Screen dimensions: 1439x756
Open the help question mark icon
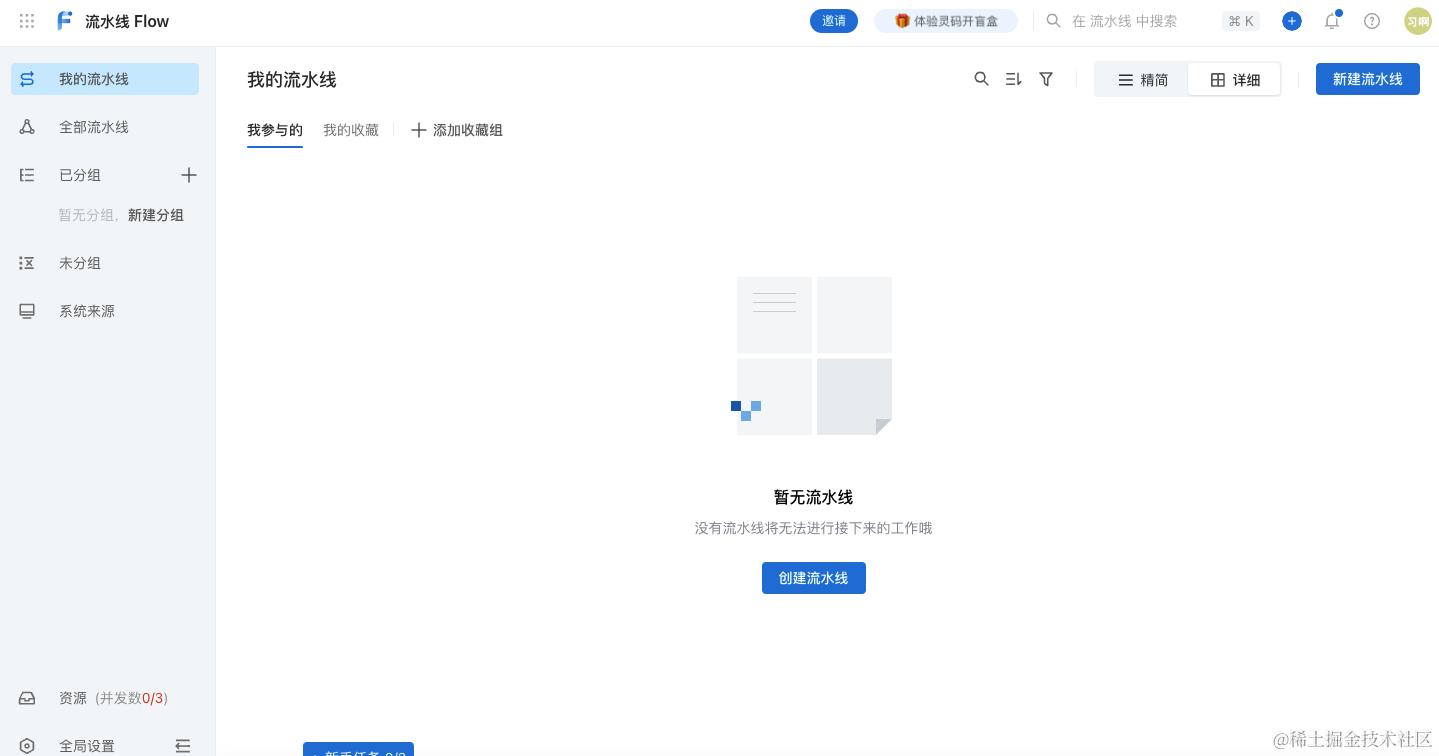(1372, 21)
